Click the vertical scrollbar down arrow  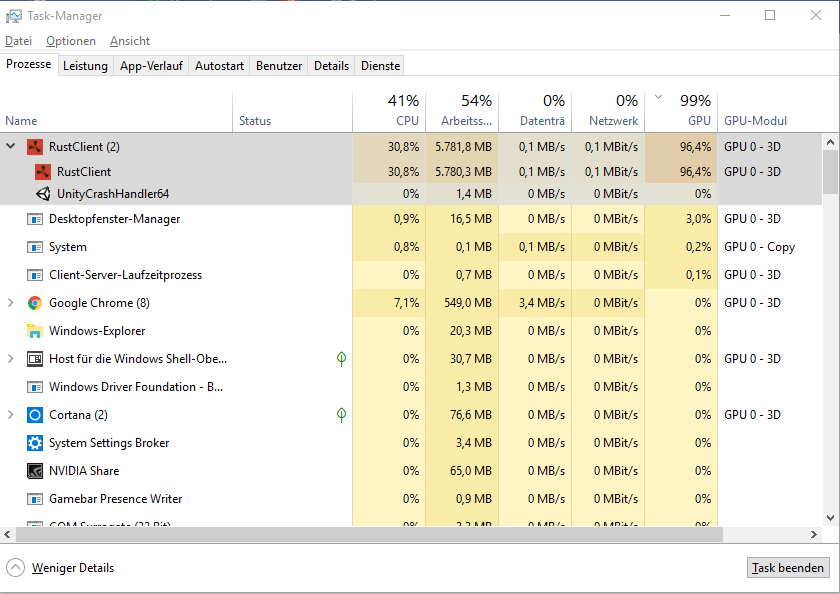click(x=830, y=518)
